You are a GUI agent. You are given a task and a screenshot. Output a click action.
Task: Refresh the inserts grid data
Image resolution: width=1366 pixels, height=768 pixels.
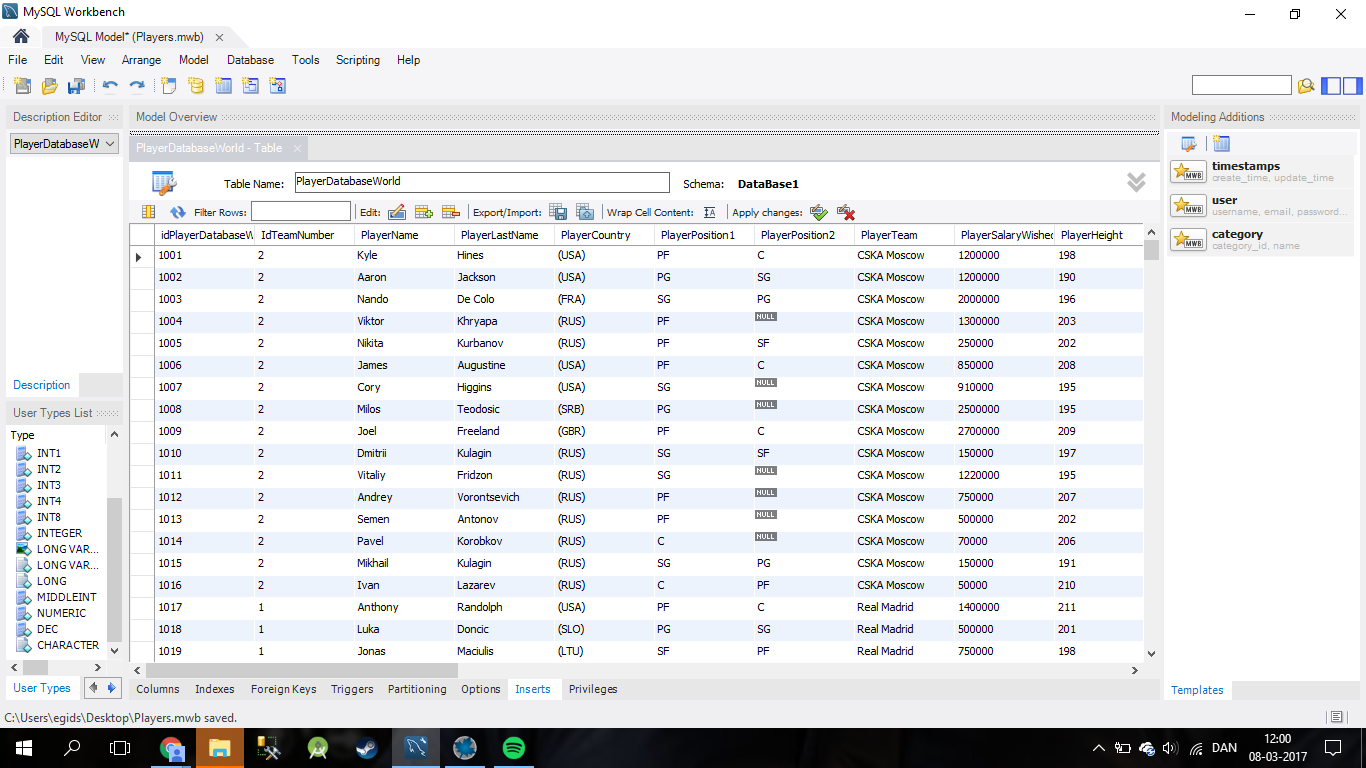pyautogui.click(x=178, y=212)
